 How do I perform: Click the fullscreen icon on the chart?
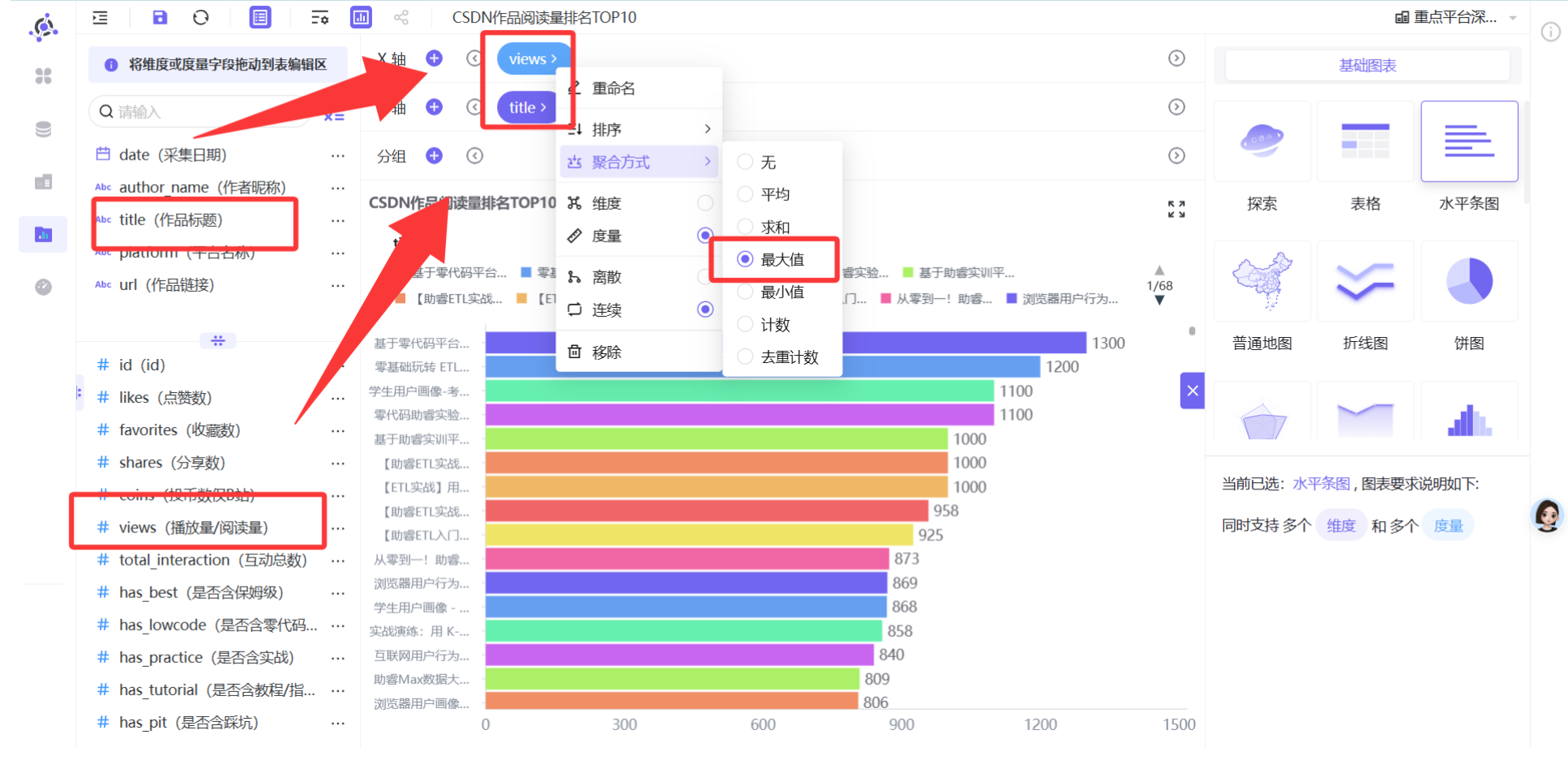click(1176, 209)
